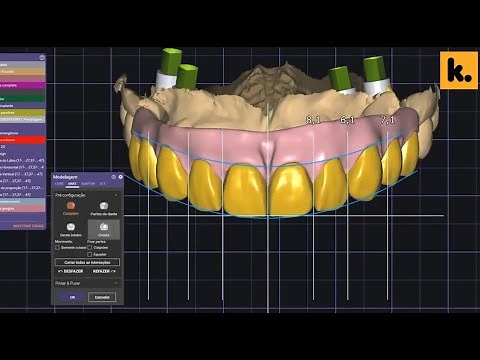Select the 'de projeção' list row

(x=22, y=188)
